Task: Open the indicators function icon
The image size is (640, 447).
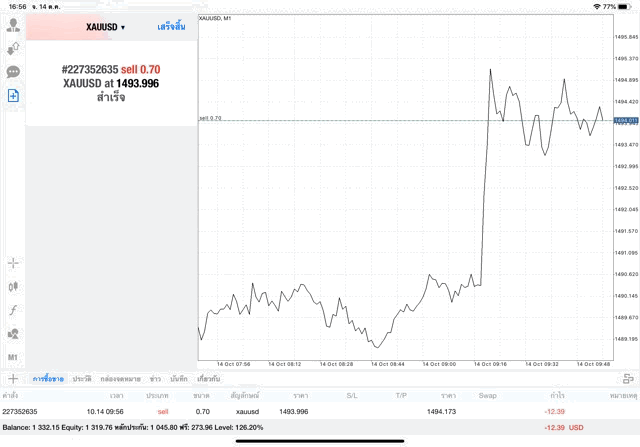Action: click(13, 310)
